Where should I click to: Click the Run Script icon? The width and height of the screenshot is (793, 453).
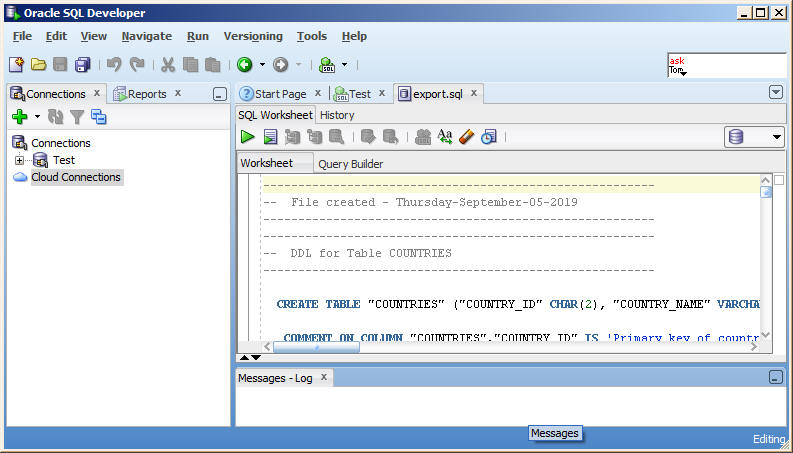[270, 137]
